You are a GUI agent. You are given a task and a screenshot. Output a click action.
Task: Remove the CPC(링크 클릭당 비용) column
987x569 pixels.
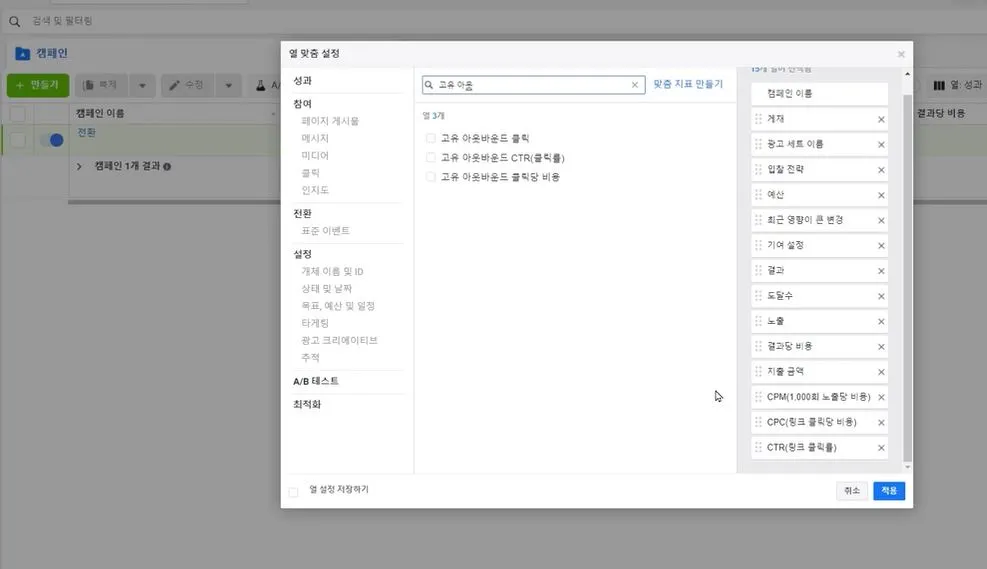881,422
